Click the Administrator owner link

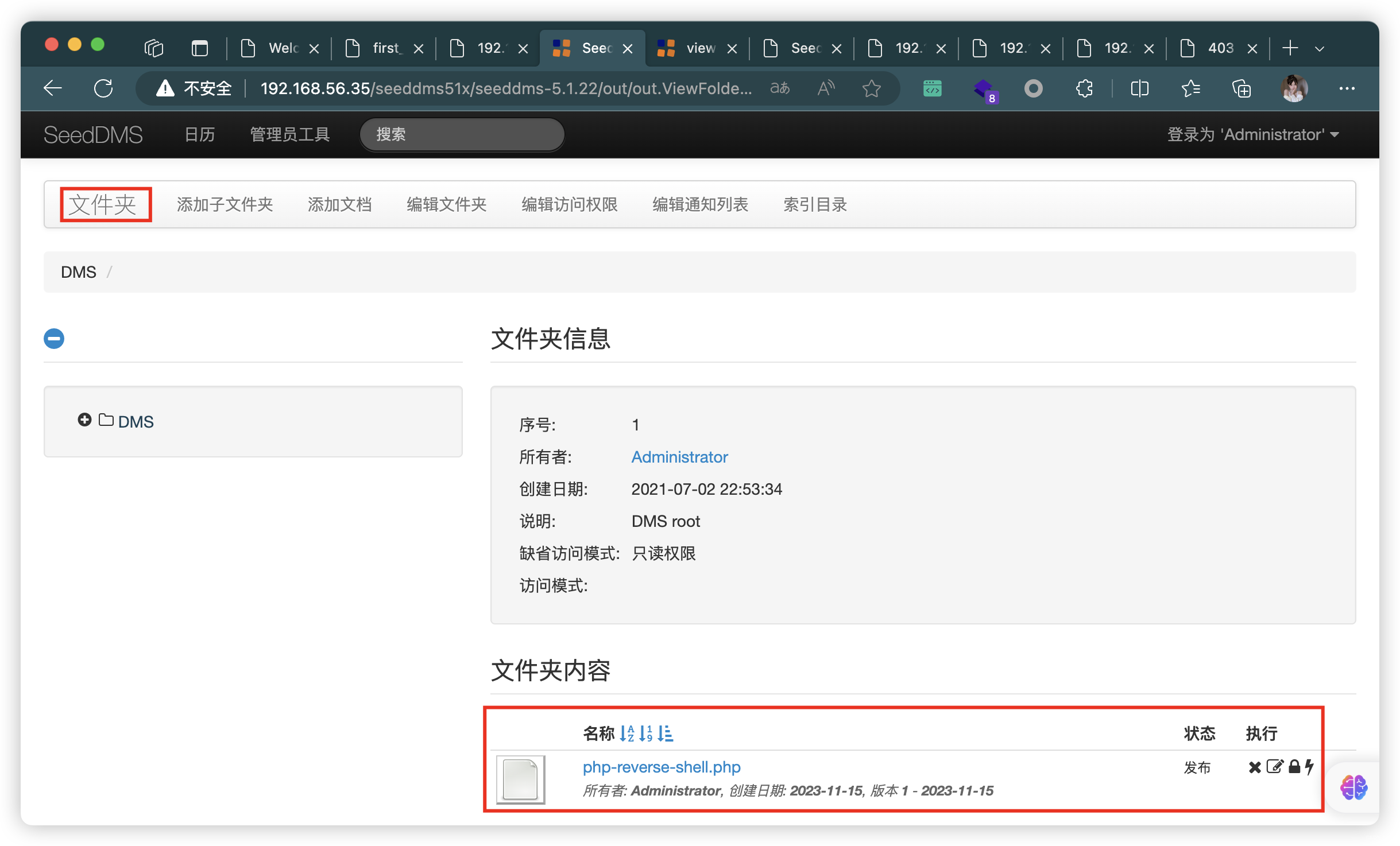point(680,457)
